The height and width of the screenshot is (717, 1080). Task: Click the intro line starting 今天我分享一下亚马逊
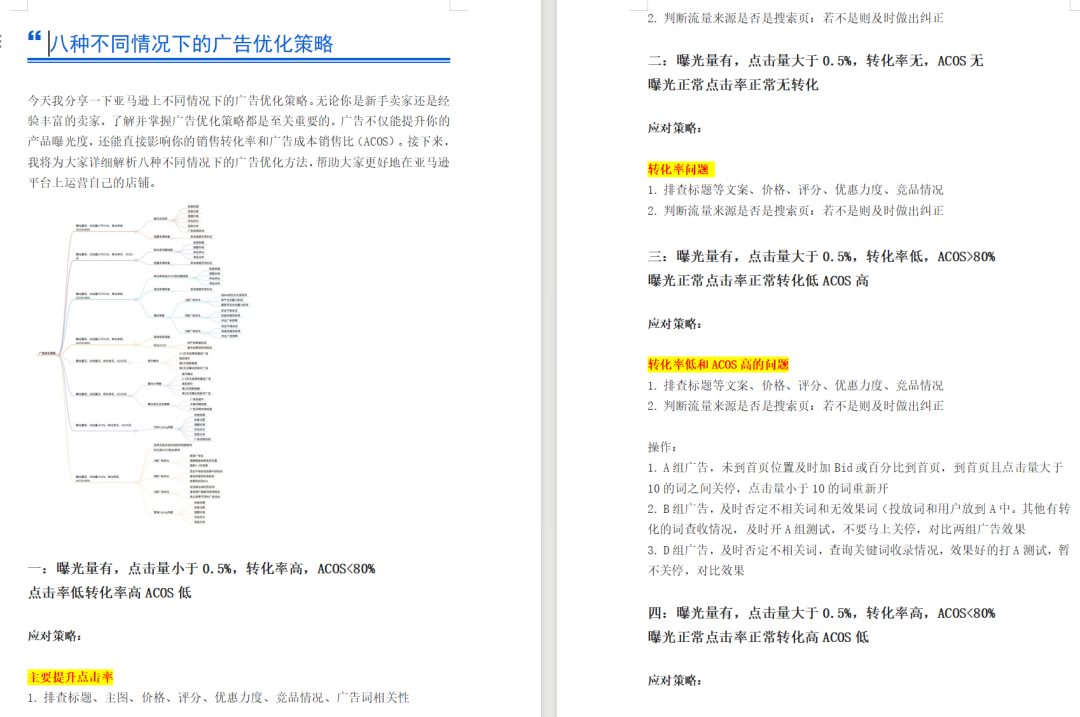click(x=238, y=101)
